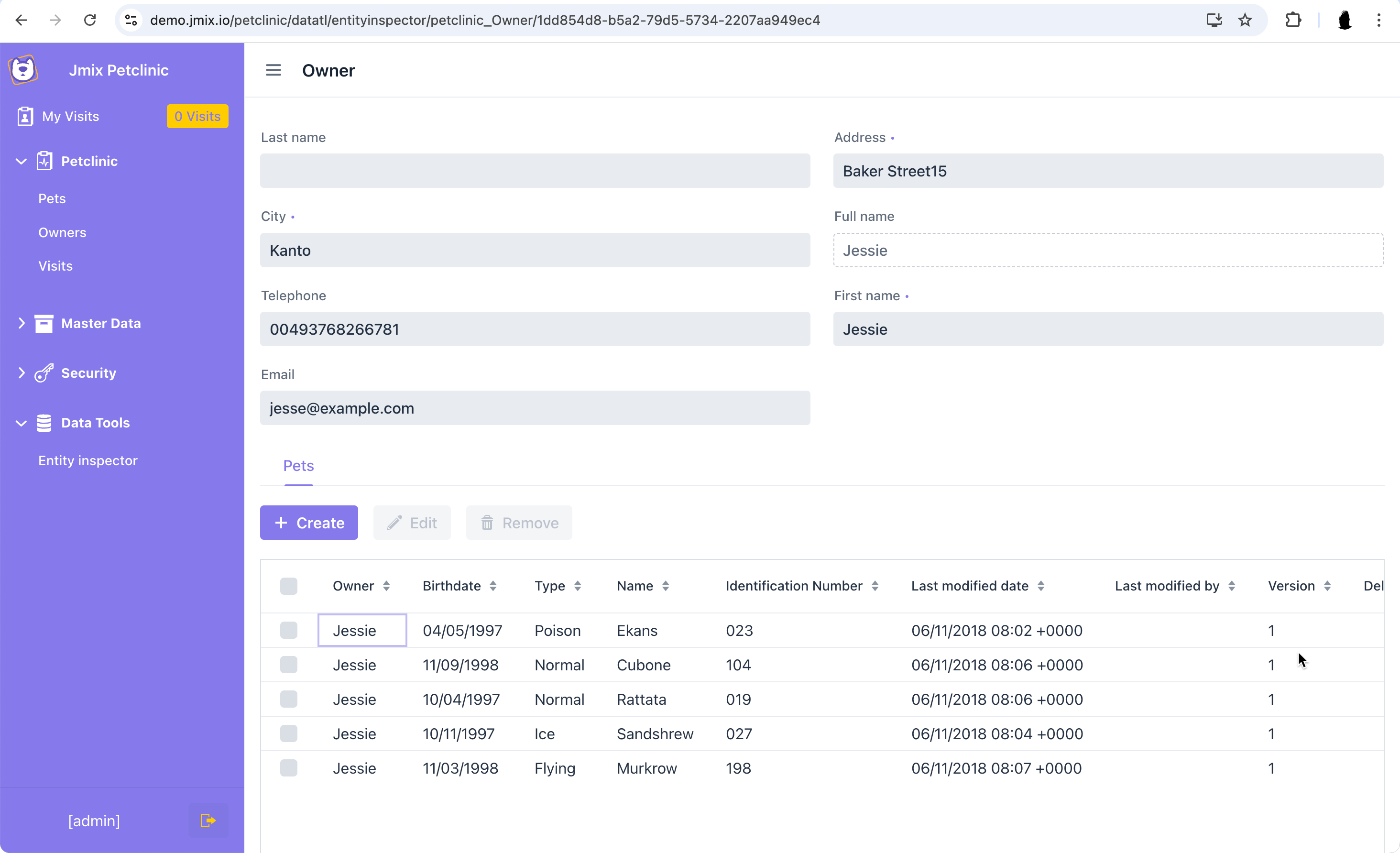Expand the Security menu chevron
Image resolution: width=1400 pixels, height=853 pixels.
tap(21, 373)
